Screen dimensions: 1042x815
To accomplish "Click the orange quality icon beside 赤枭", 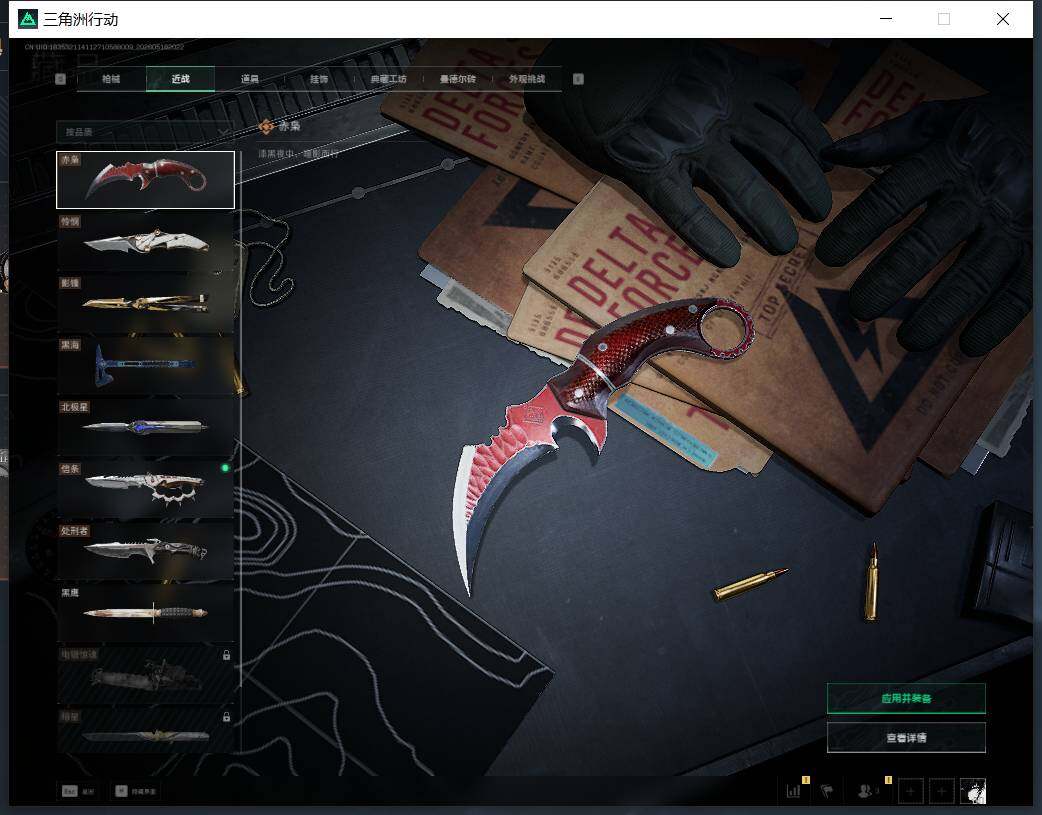I will [266, 126].
